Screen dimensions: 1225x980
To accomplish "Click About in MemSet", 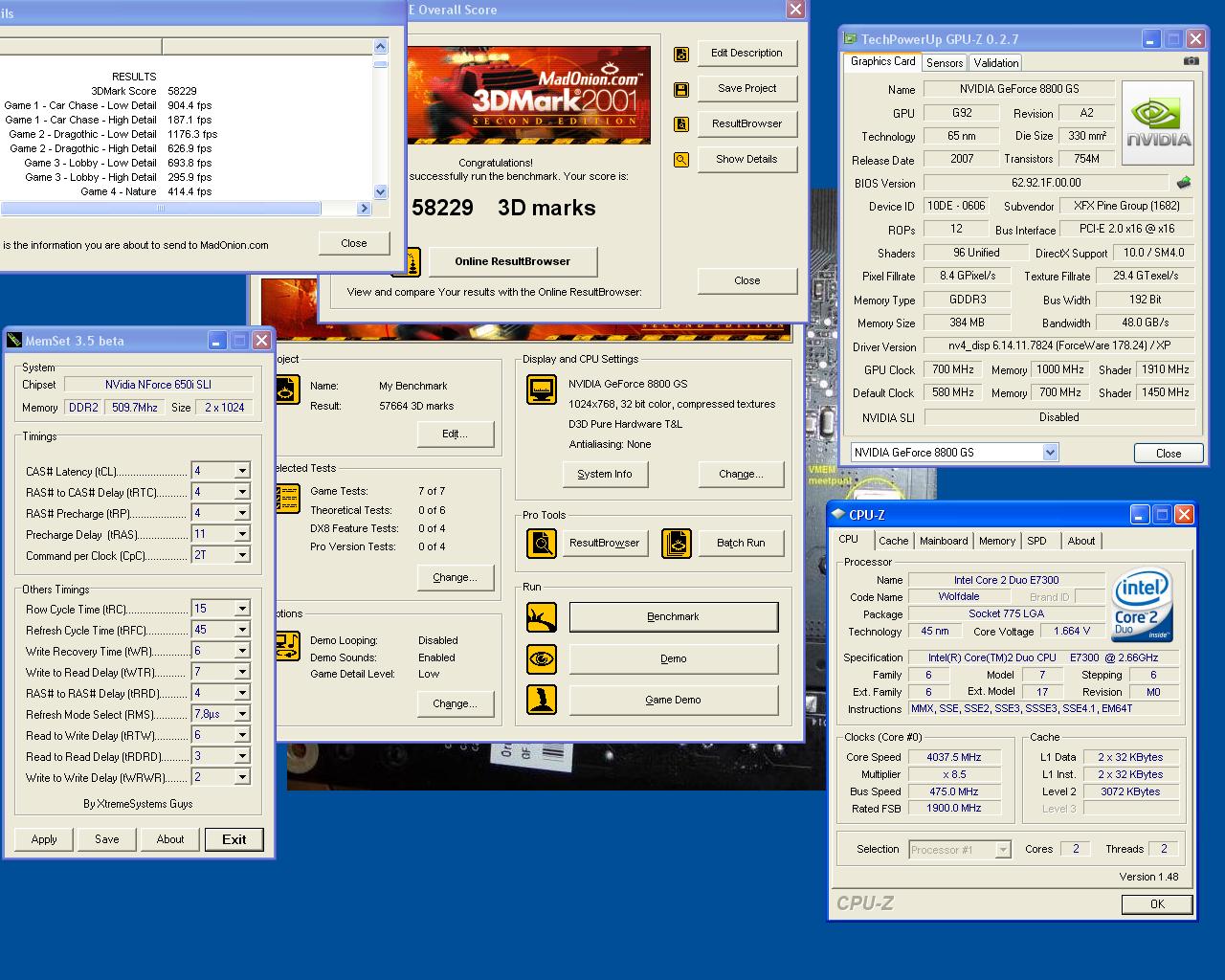I will click(x=170, y=839).
